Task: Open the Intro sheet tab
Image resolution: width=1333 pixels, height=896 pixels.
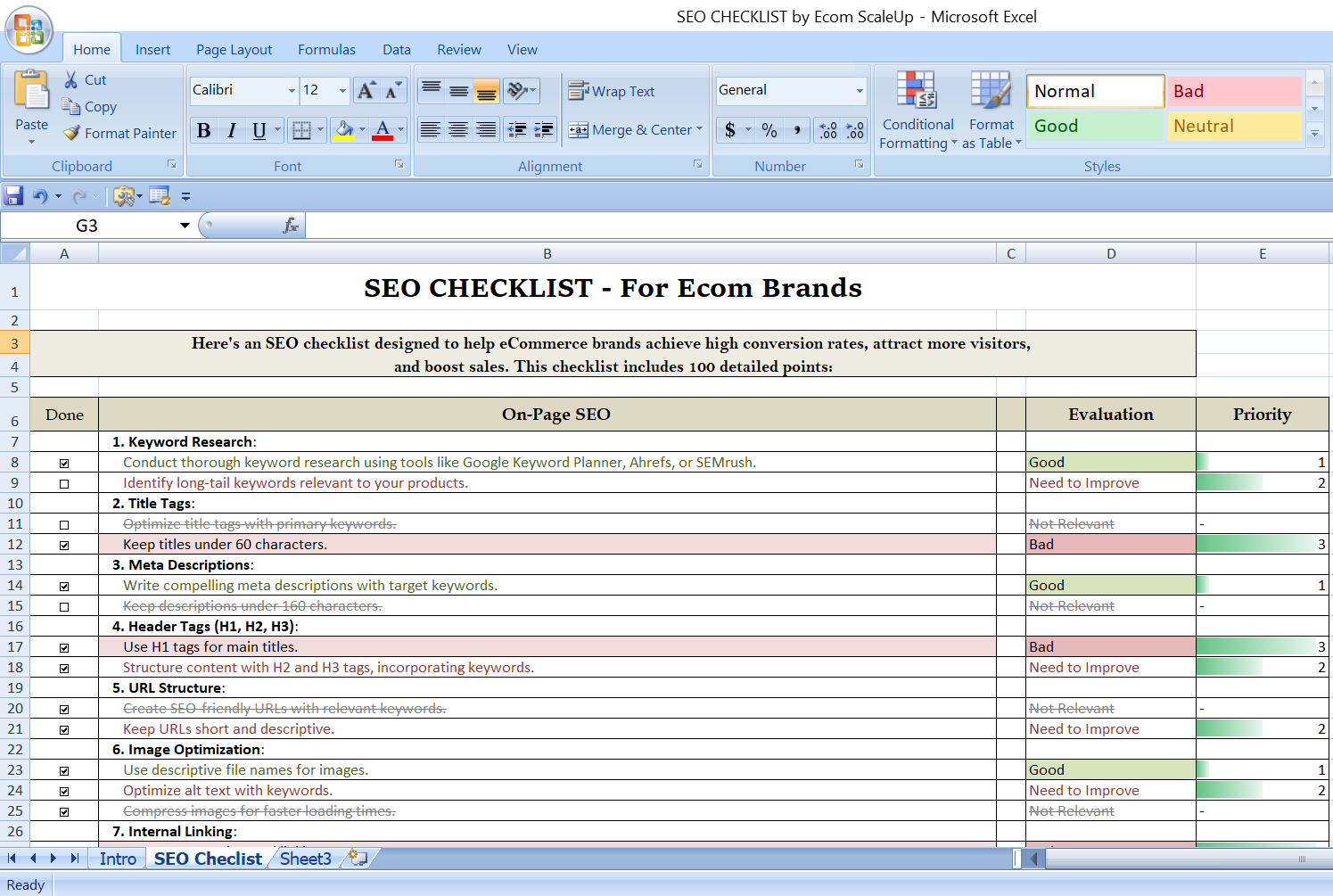Action: (118, 859)
